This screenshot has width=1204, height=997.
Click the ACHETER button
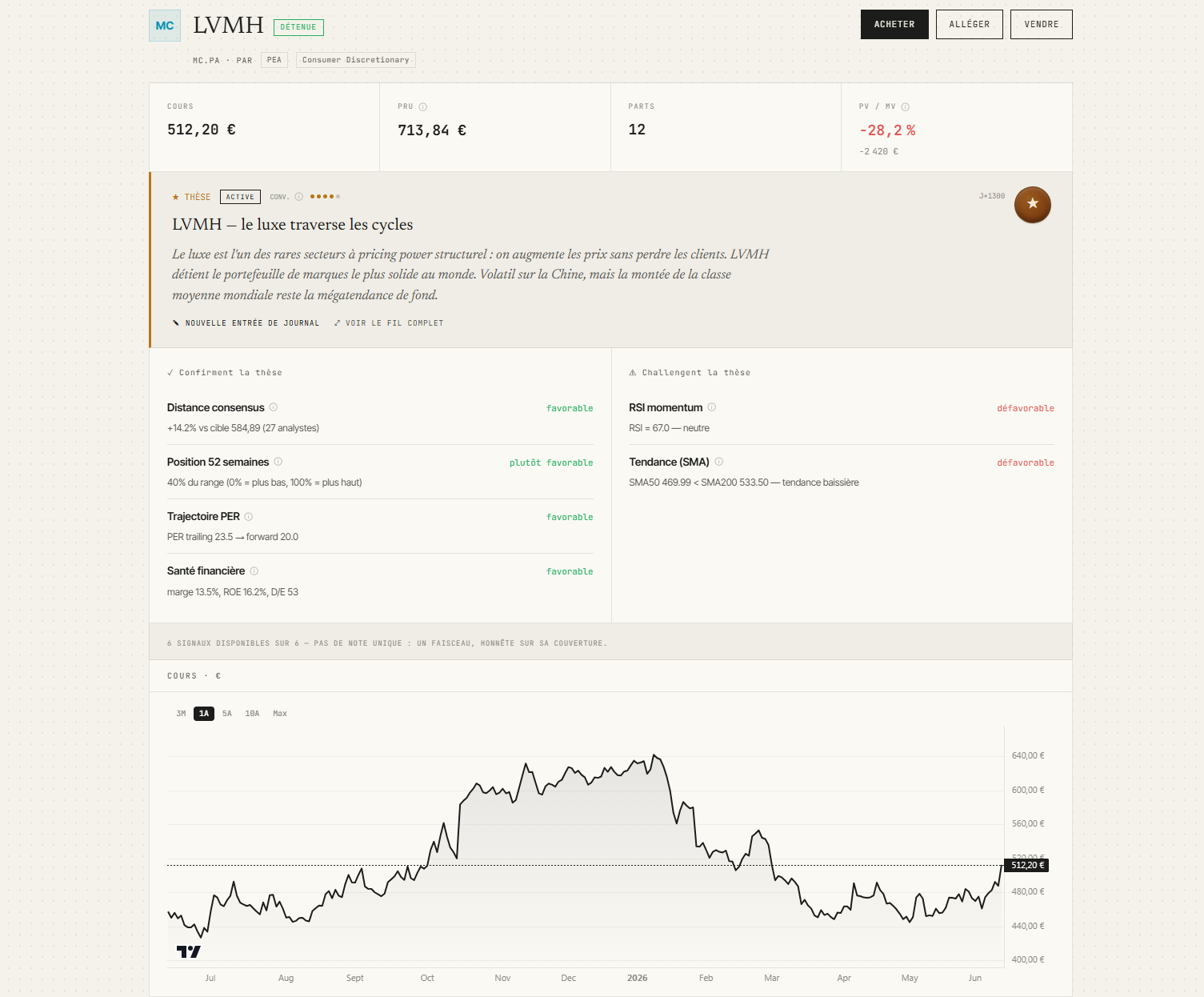(894, 24)
